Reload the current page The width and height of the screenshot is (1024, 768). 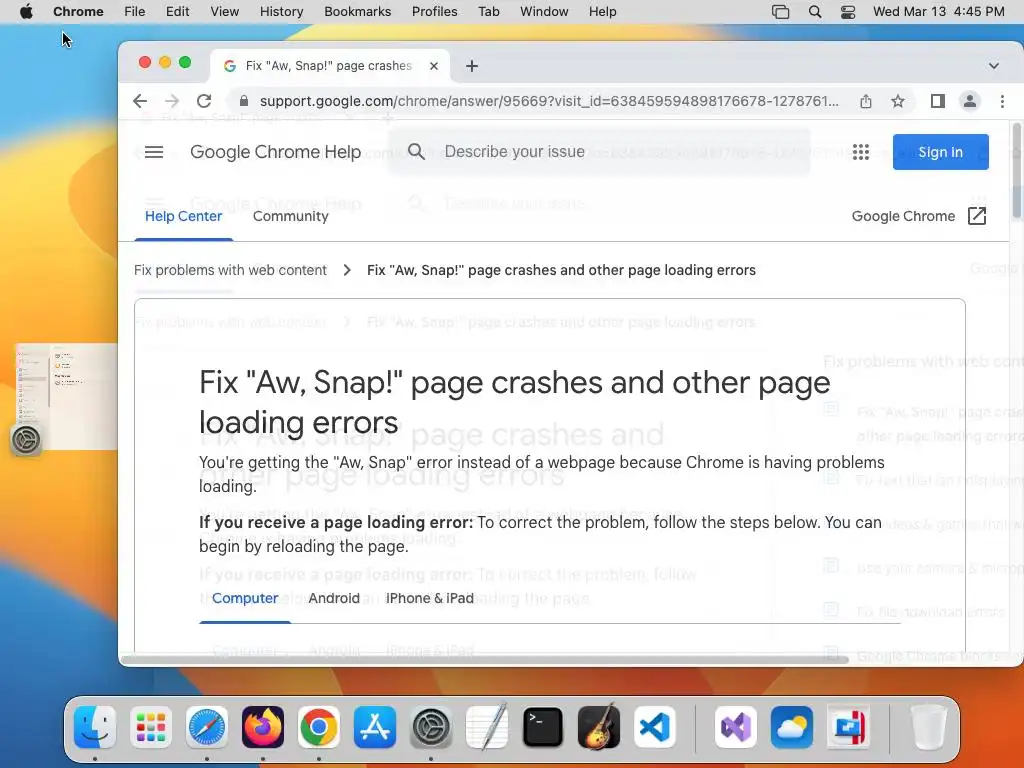204,101
